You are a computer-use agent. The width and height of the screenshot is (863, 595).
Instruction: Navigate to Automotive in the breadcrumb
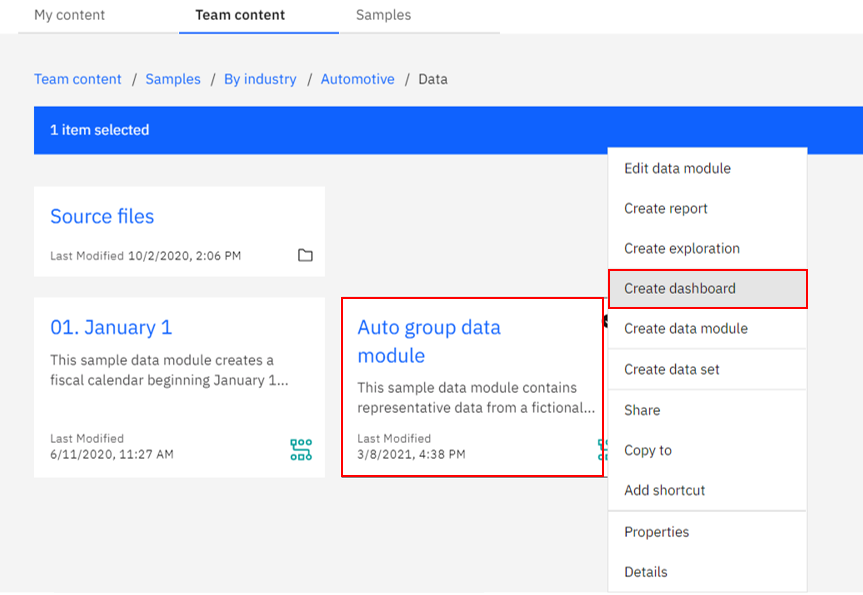point(357,78)
